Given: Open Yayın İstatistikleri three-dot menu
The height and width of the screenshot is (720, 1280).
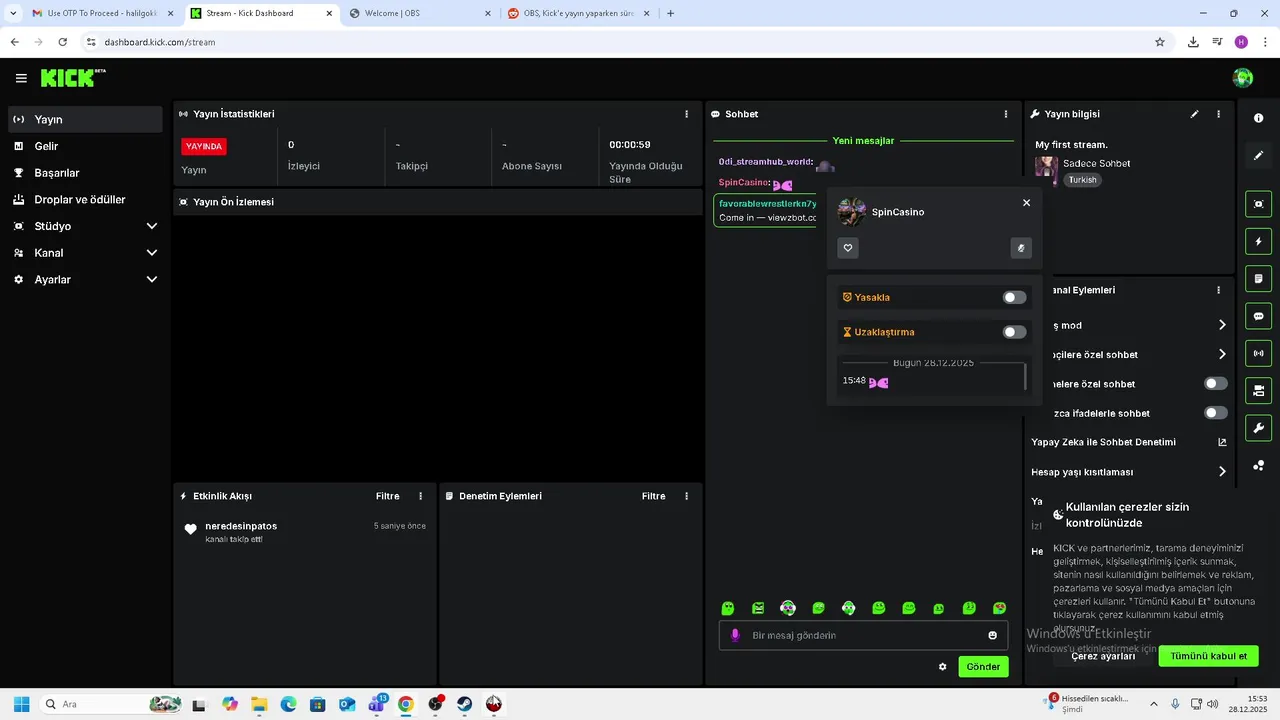Looking at the screenshot, I should (x=686, y=114).
